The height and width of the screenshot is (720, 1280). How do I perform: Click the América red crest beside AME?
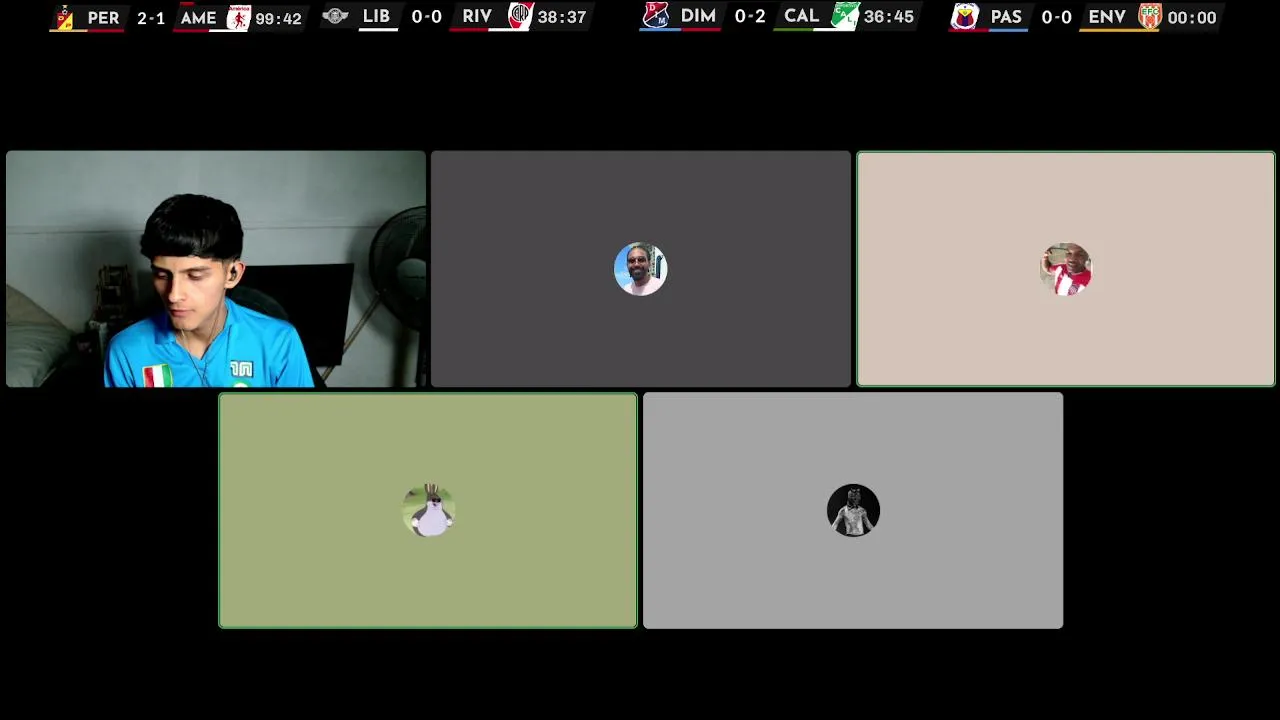point(238,17)
